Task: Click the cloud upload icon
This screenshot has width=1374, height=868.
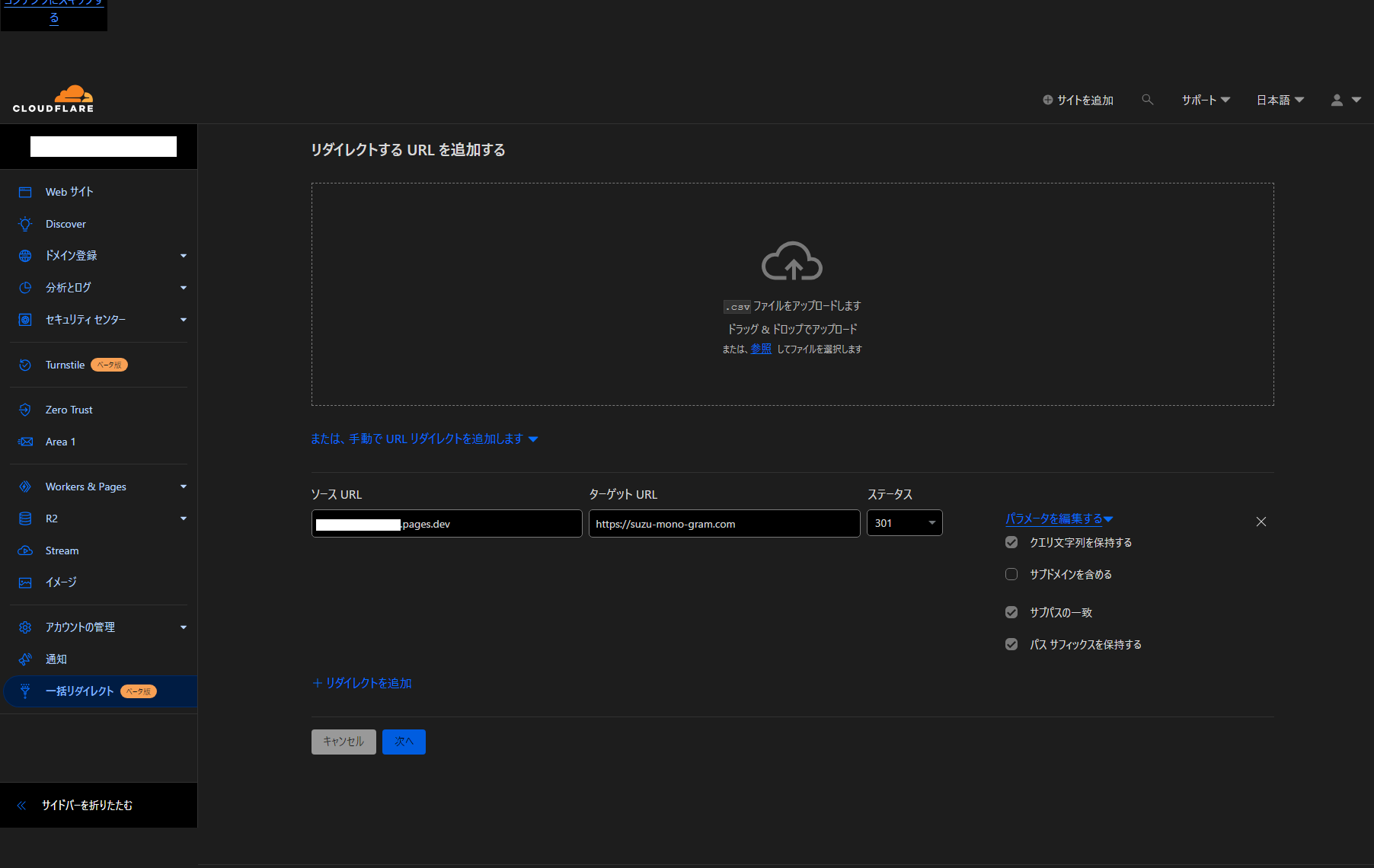Action: tap(792, 261)
